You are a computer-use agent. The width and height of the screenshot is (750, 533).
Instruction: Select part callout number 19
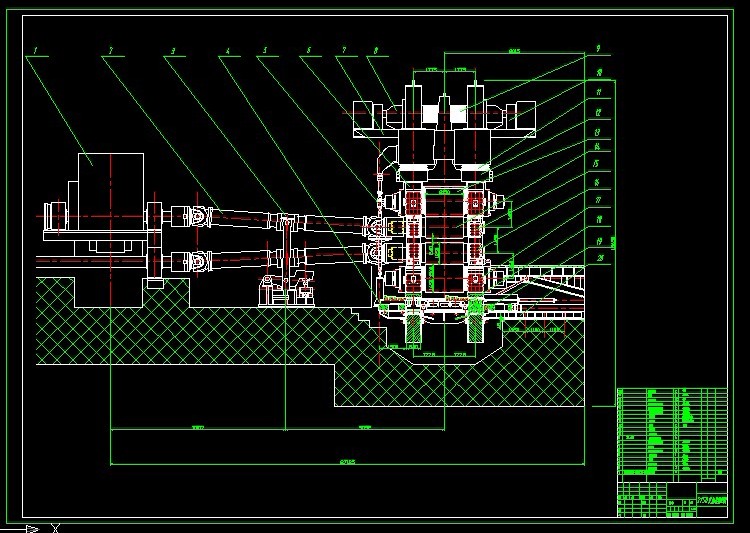click(599, 242)
